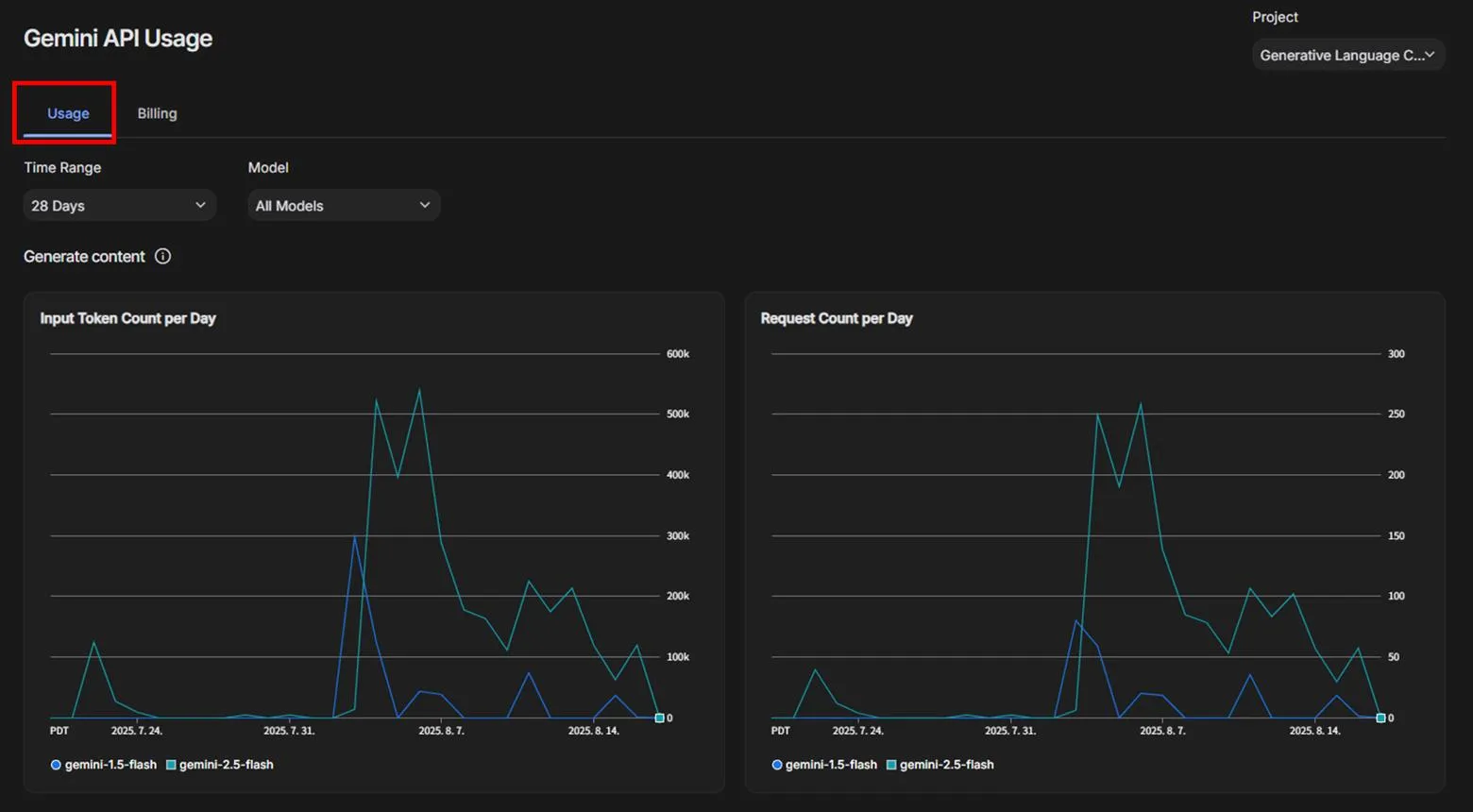The height and width of the screenshot is (812, 1473).
Task: Click the 600k axis label in Input Token chart
Action: (678, 354)
